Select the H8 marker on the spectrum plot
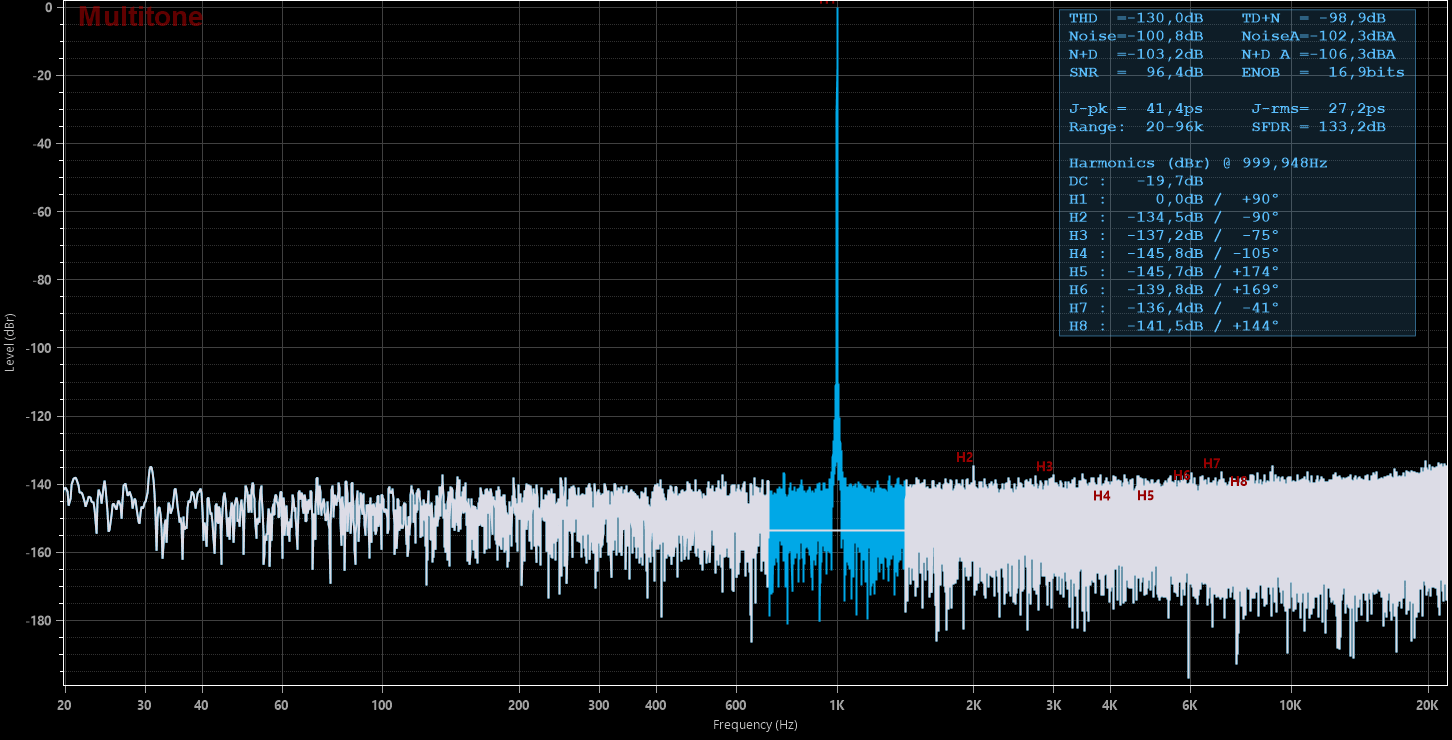Image resolution: width=1452 pixels, height=740 pixels. click(1238, 481)
